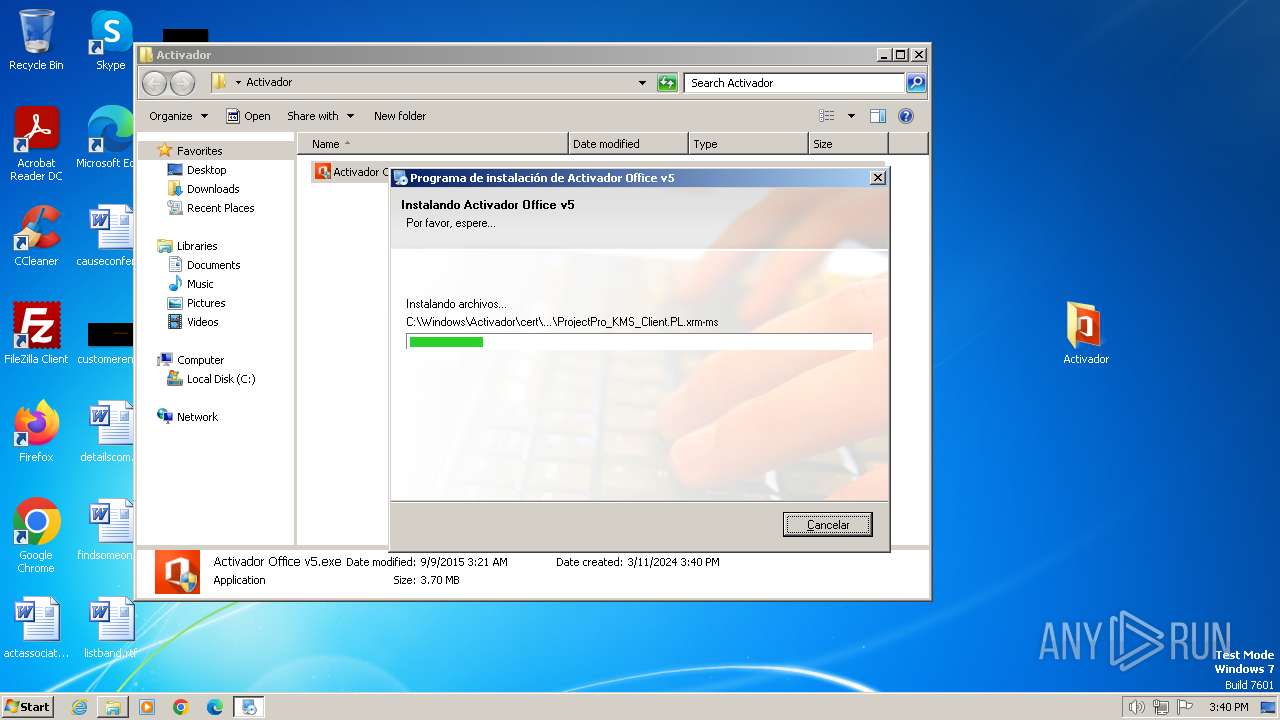Sort by Type column header
The image size is (1280, 720).
pos(748,144)
